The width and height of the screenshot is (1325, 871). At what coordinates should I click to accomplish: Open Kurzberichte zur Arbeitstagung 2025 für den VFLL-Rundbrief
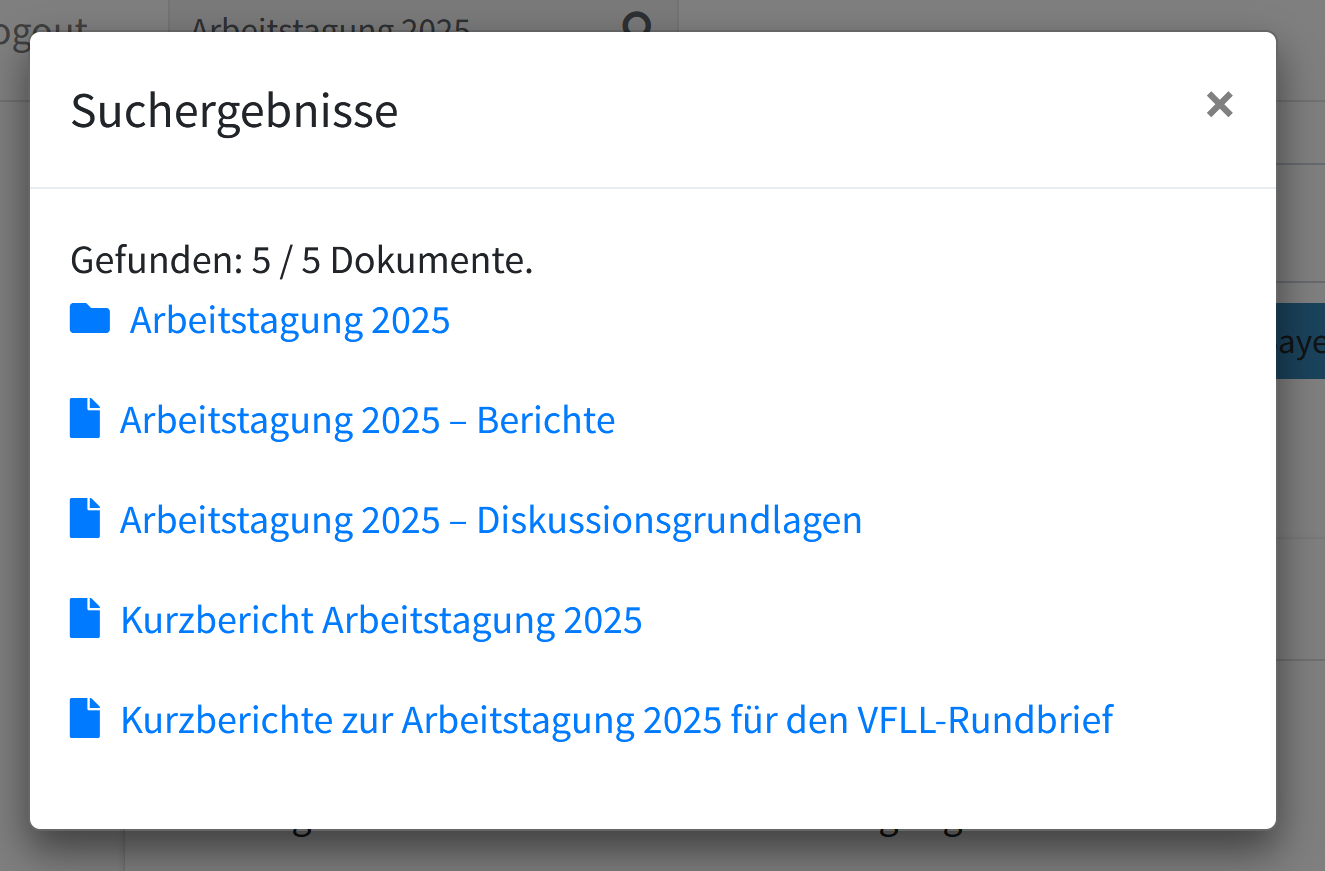[616, 720]
